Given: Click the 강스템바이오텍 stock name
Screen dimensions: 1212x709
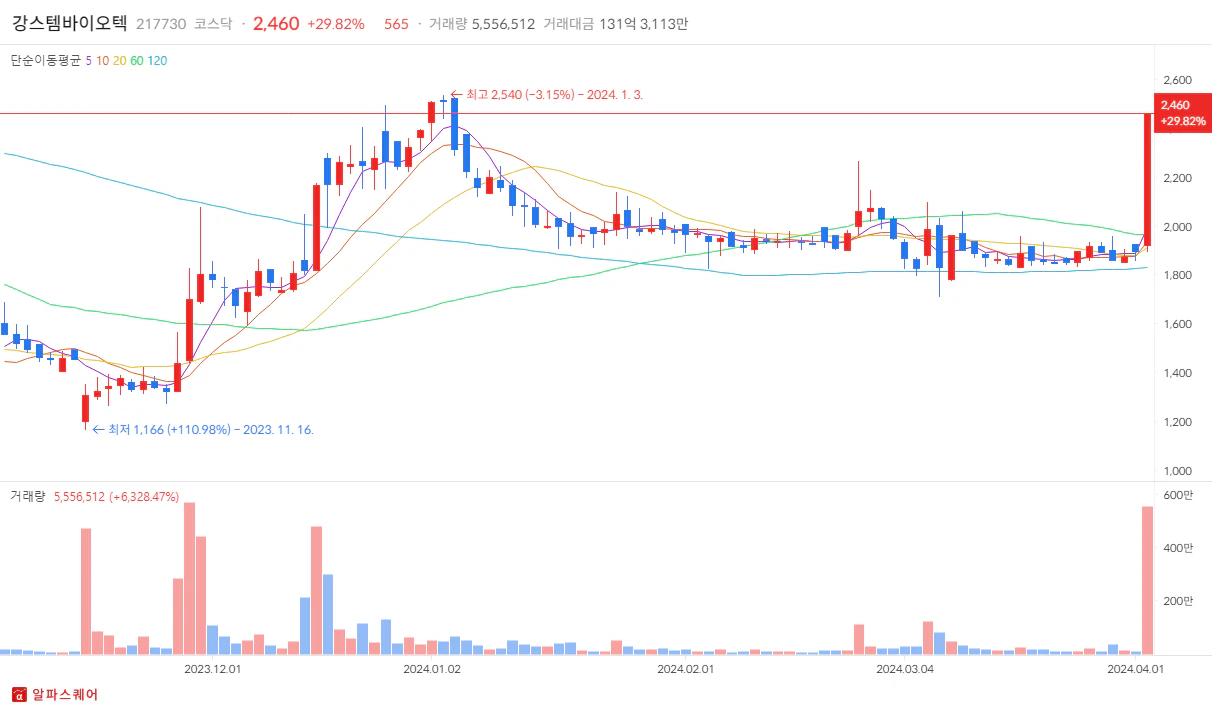Looking at the screenshot, I should (70, 23).
